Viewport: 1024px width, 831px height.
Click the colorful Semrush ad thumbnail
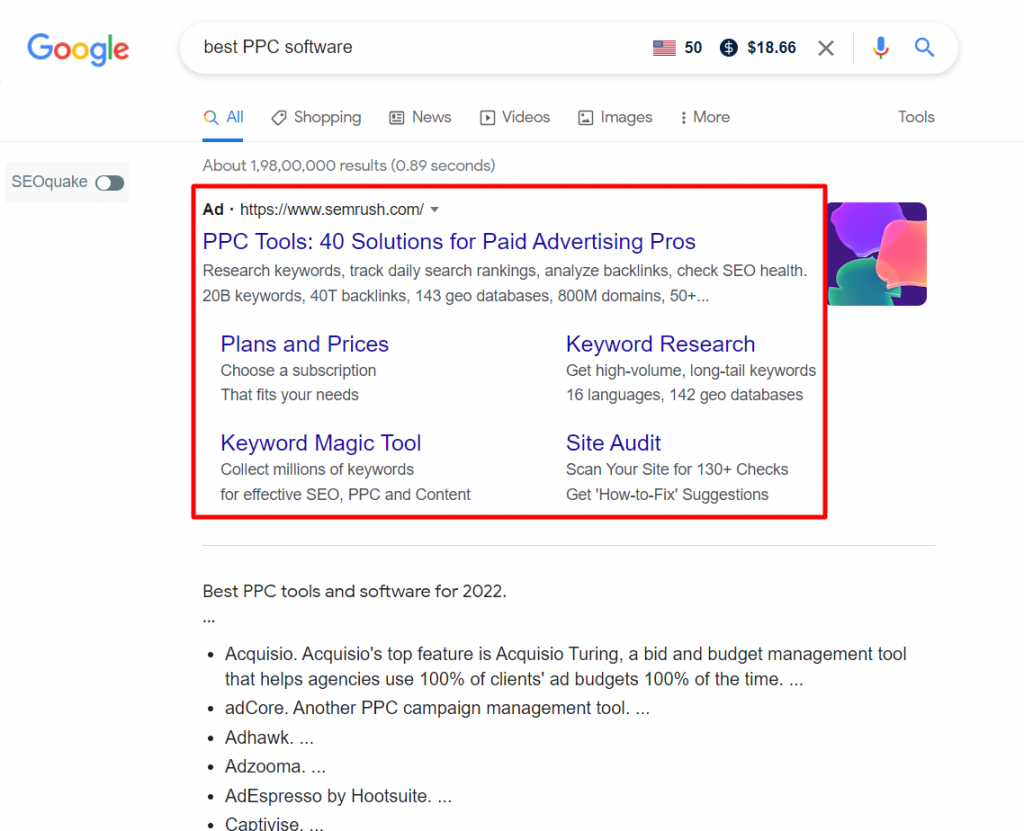876,254
